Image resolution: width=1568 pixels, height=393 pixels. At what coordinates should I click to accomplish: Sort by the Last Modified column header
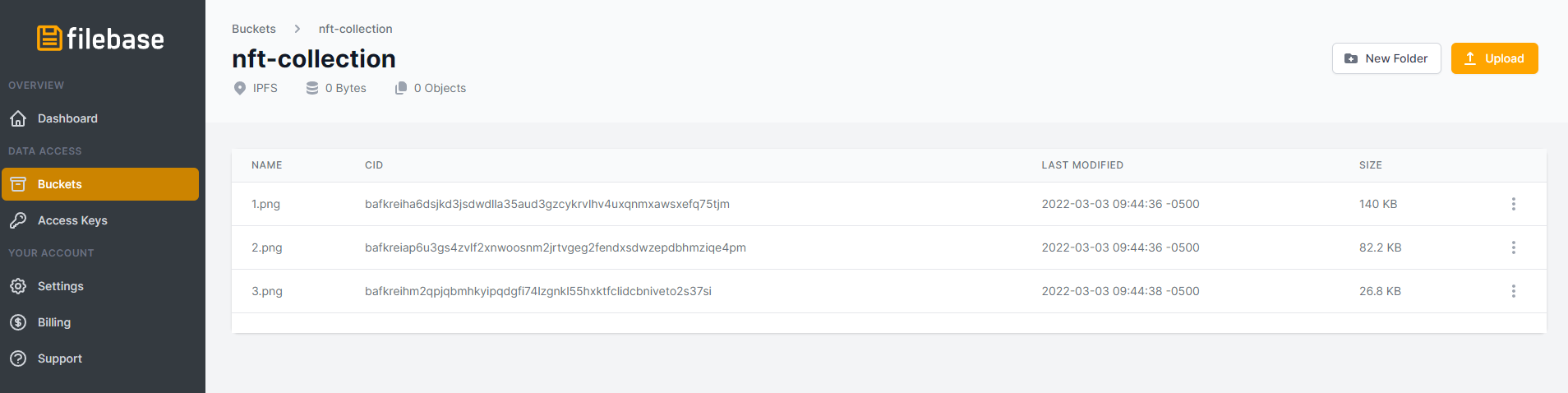(1081, 165)
